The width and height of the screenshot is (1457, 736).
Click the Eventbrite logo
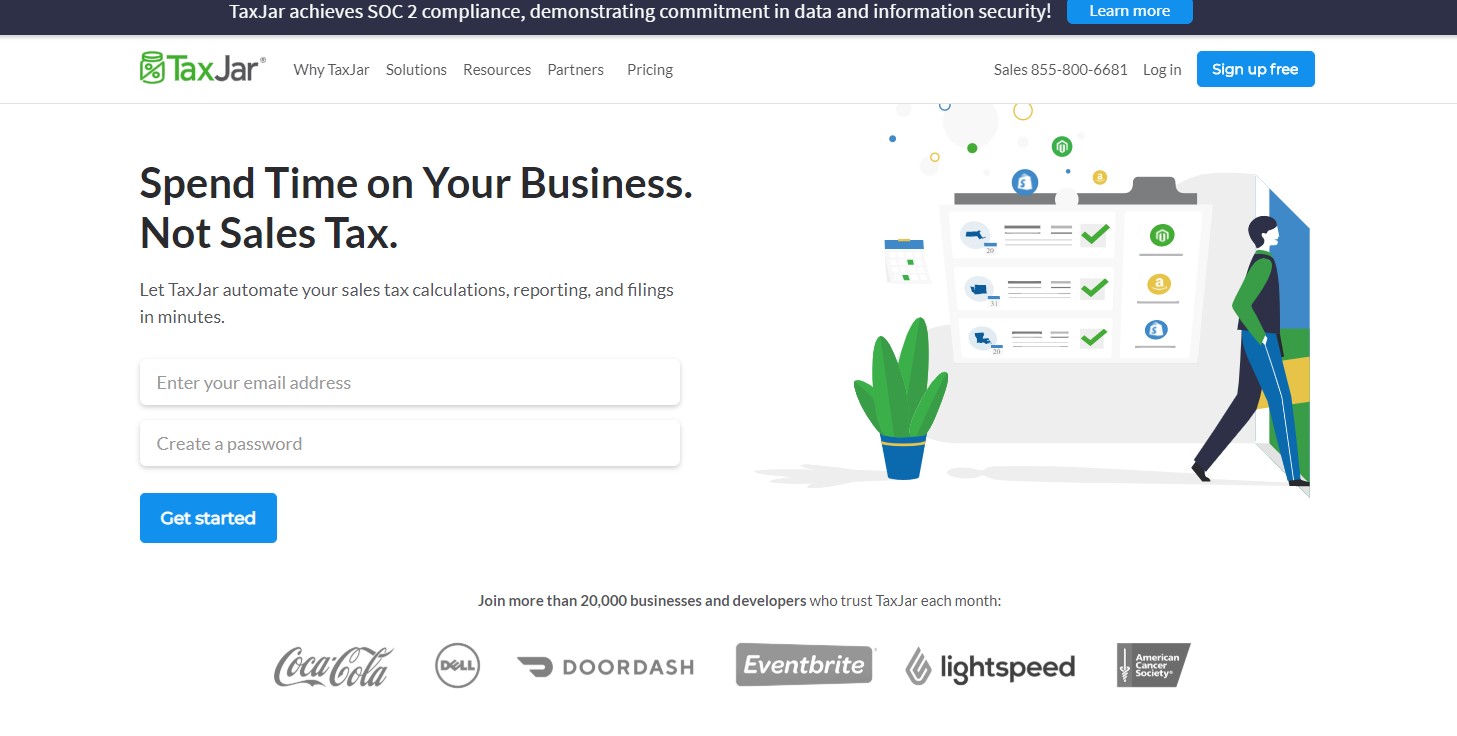[x=805, y=665]
